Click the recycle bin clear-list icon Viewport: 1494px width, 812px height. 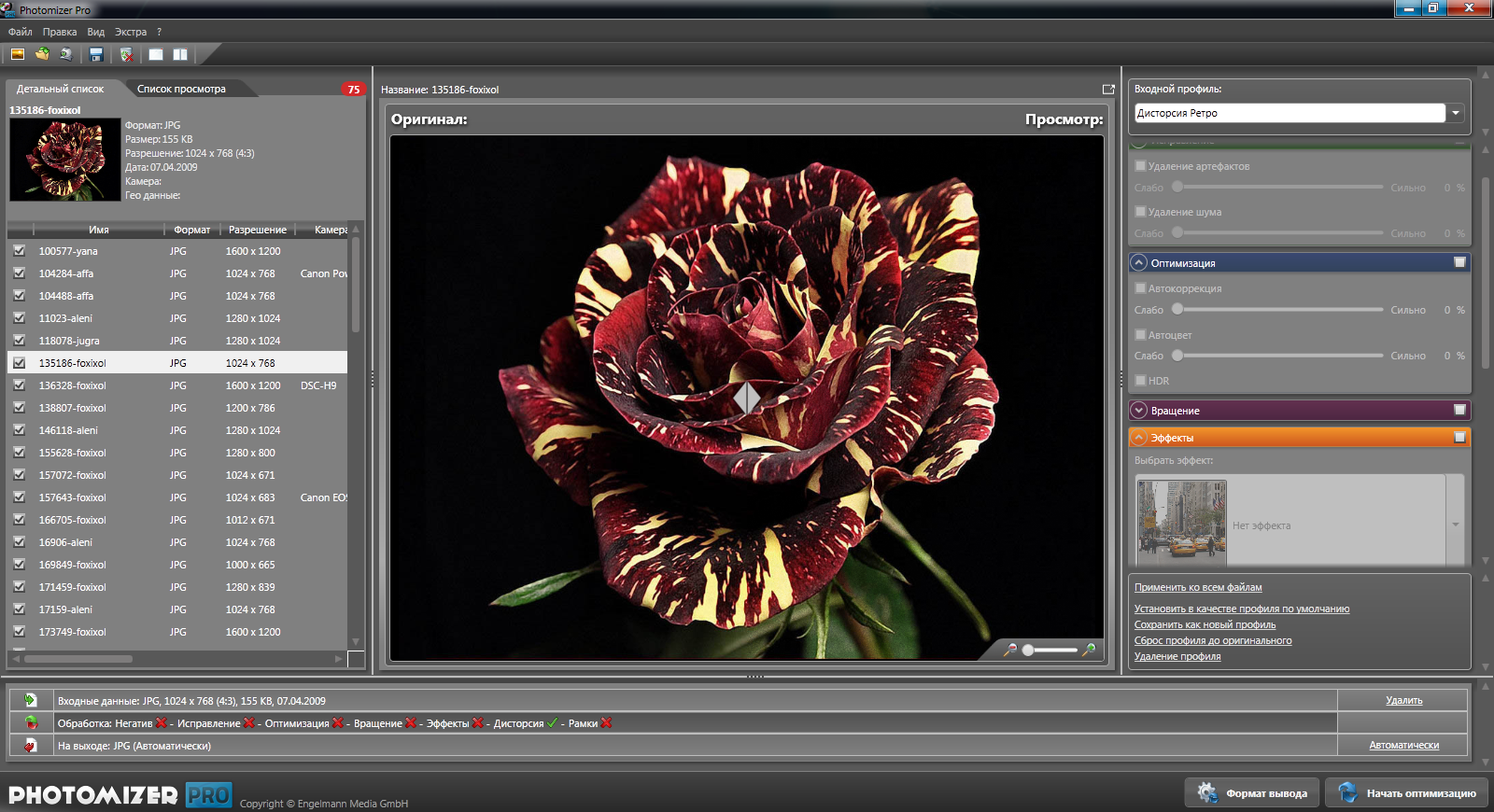[x=127, y=55]
